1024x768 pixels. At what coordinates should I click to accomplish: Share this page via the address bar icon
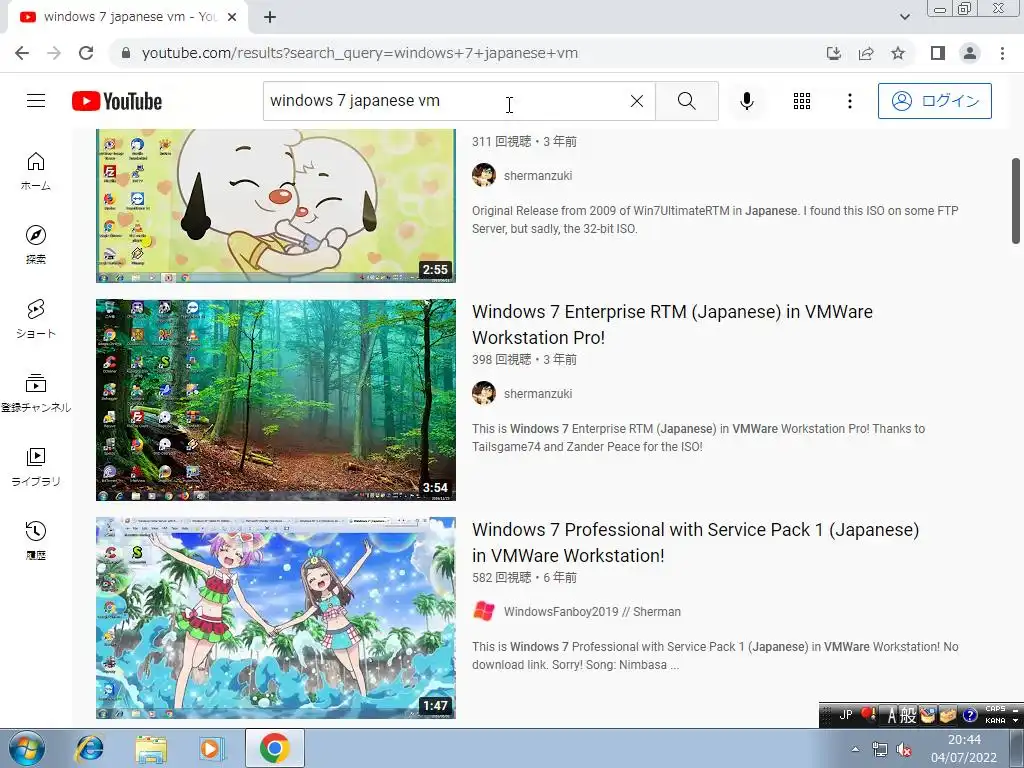(866, 53)
